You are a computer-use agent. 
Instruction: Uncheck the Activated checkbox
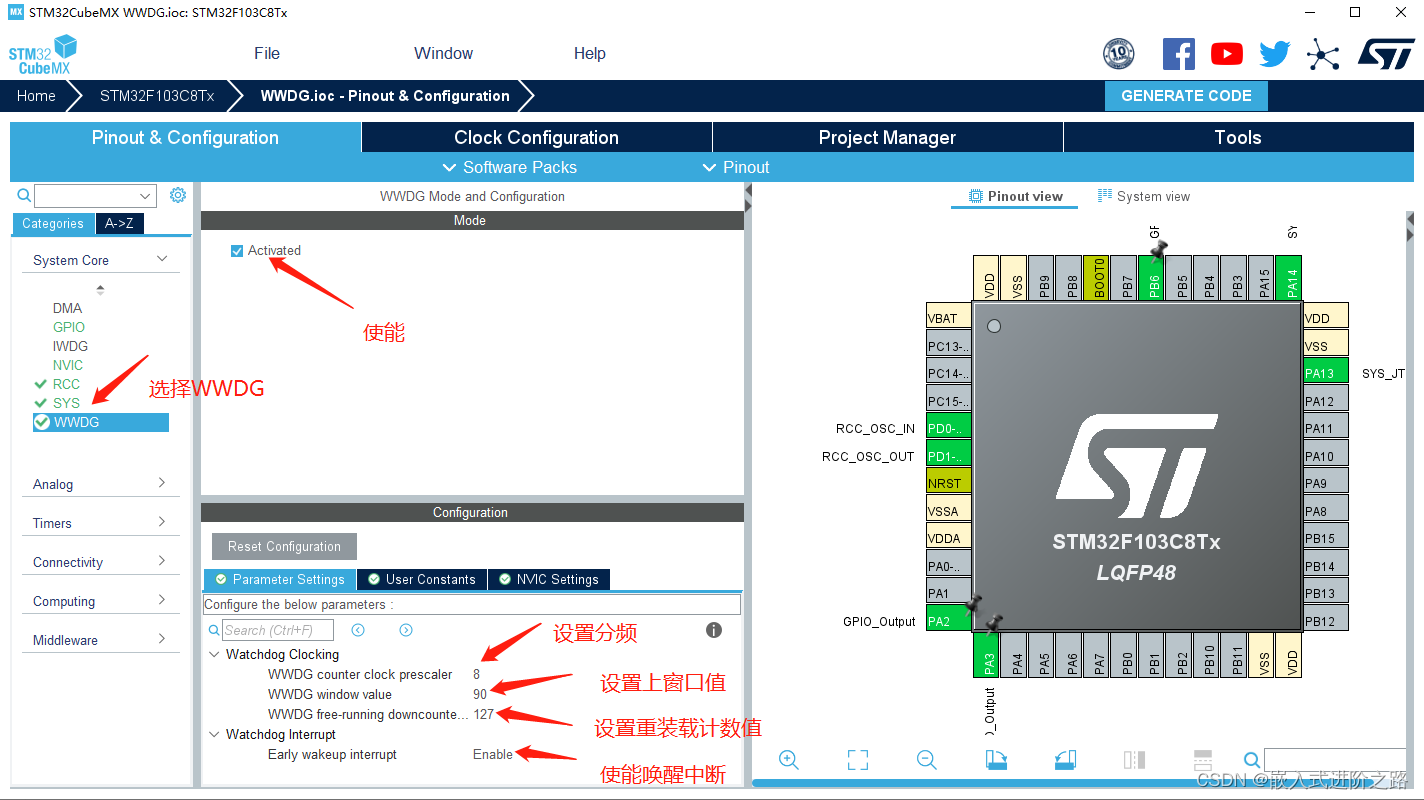pyautogui.click(x=237, y=251)
